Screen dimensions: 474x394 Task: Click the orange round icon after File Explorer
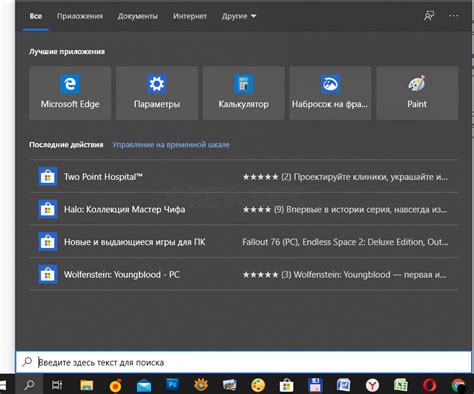pos(115,385)
